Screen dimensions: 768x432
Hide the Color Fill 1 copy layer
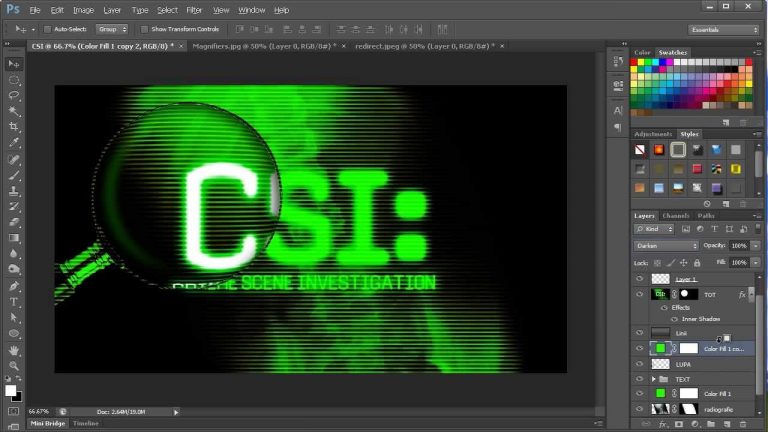(639, 349)
